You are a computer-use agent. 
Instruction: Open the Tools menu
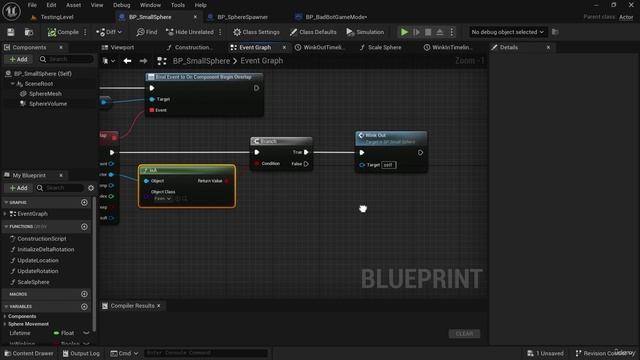pos(178,5)
